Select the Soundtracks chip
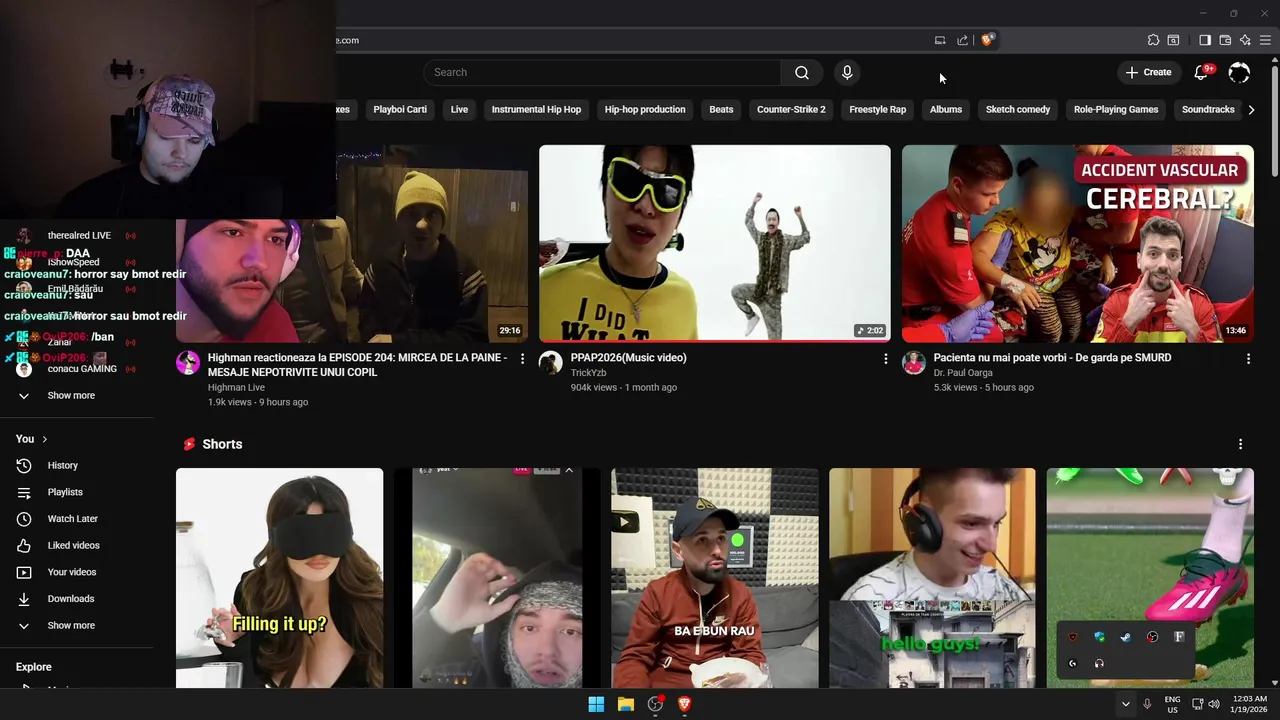The height and width of the screenshot is (720, 1280). [1208, 110]
